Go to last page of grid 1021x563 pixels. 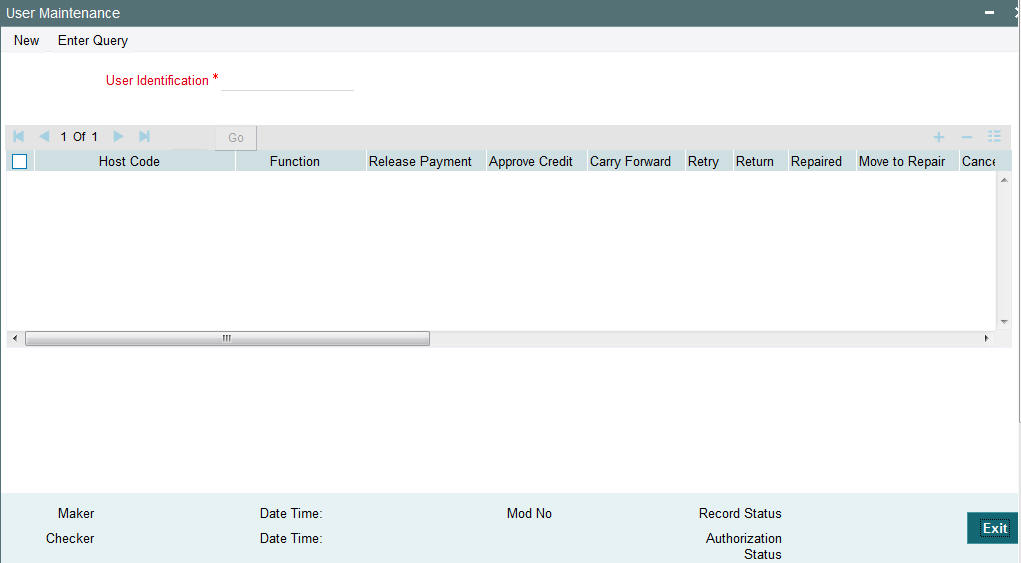coord(145,137)
